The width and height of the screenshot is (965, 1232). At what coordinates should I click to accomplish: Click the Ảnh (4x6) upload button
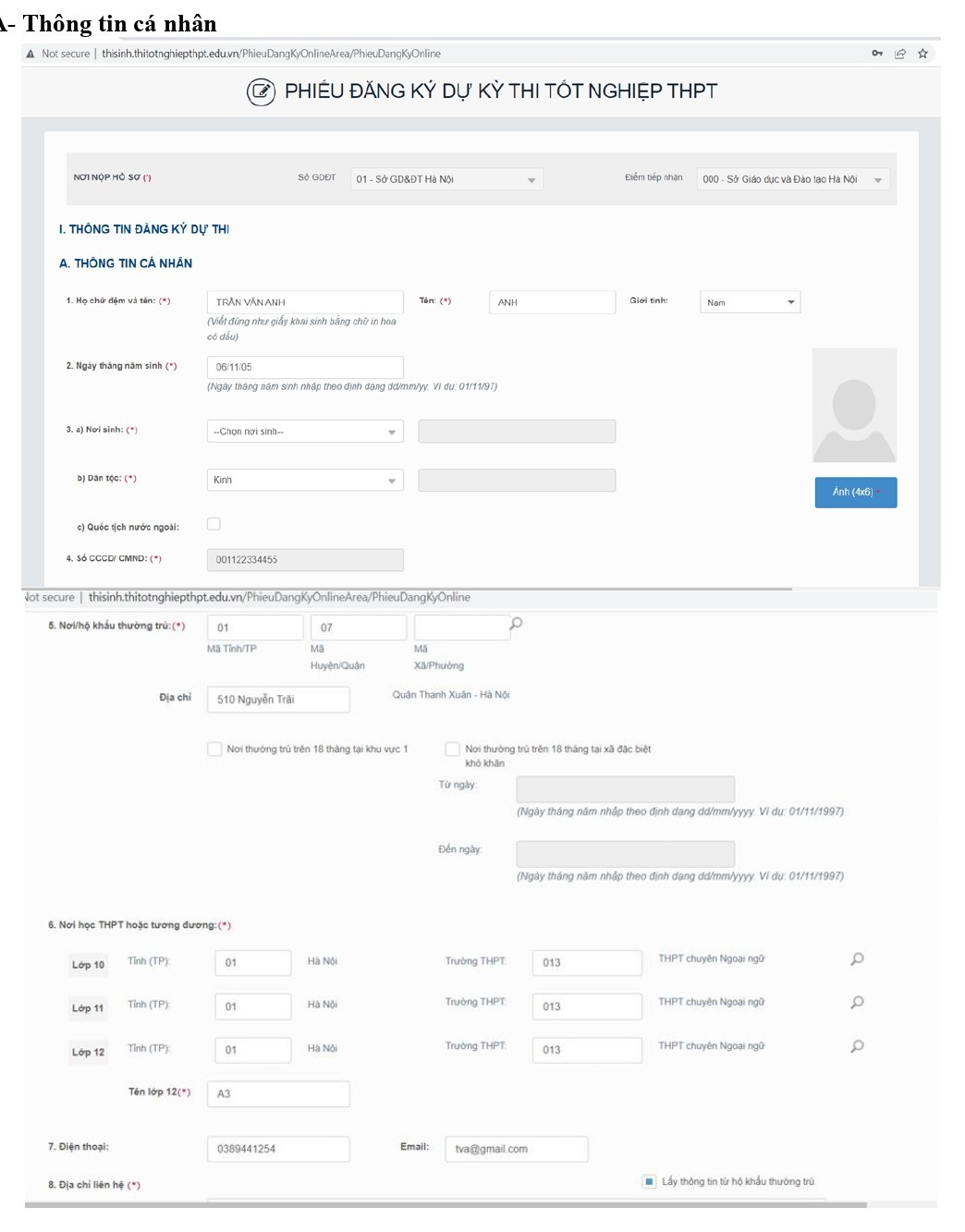[855, 493]
